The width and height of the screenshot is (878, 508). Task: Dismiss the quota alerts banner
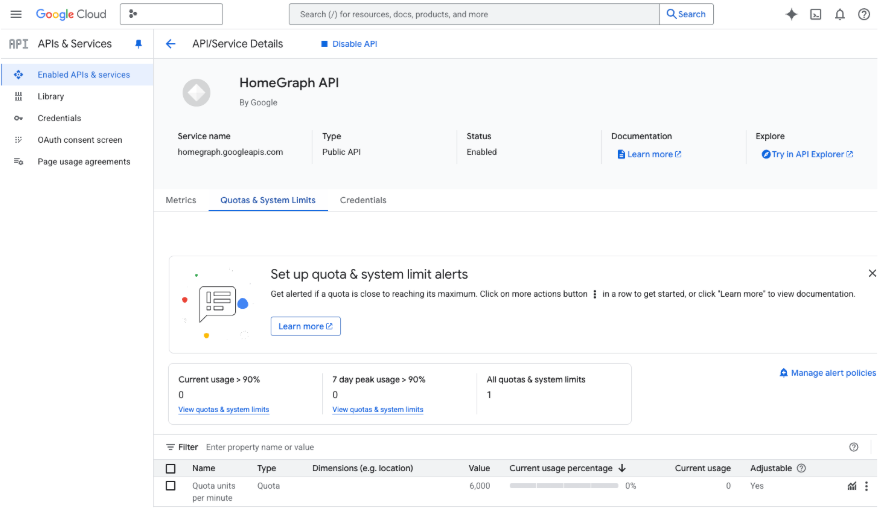(871, 273)
